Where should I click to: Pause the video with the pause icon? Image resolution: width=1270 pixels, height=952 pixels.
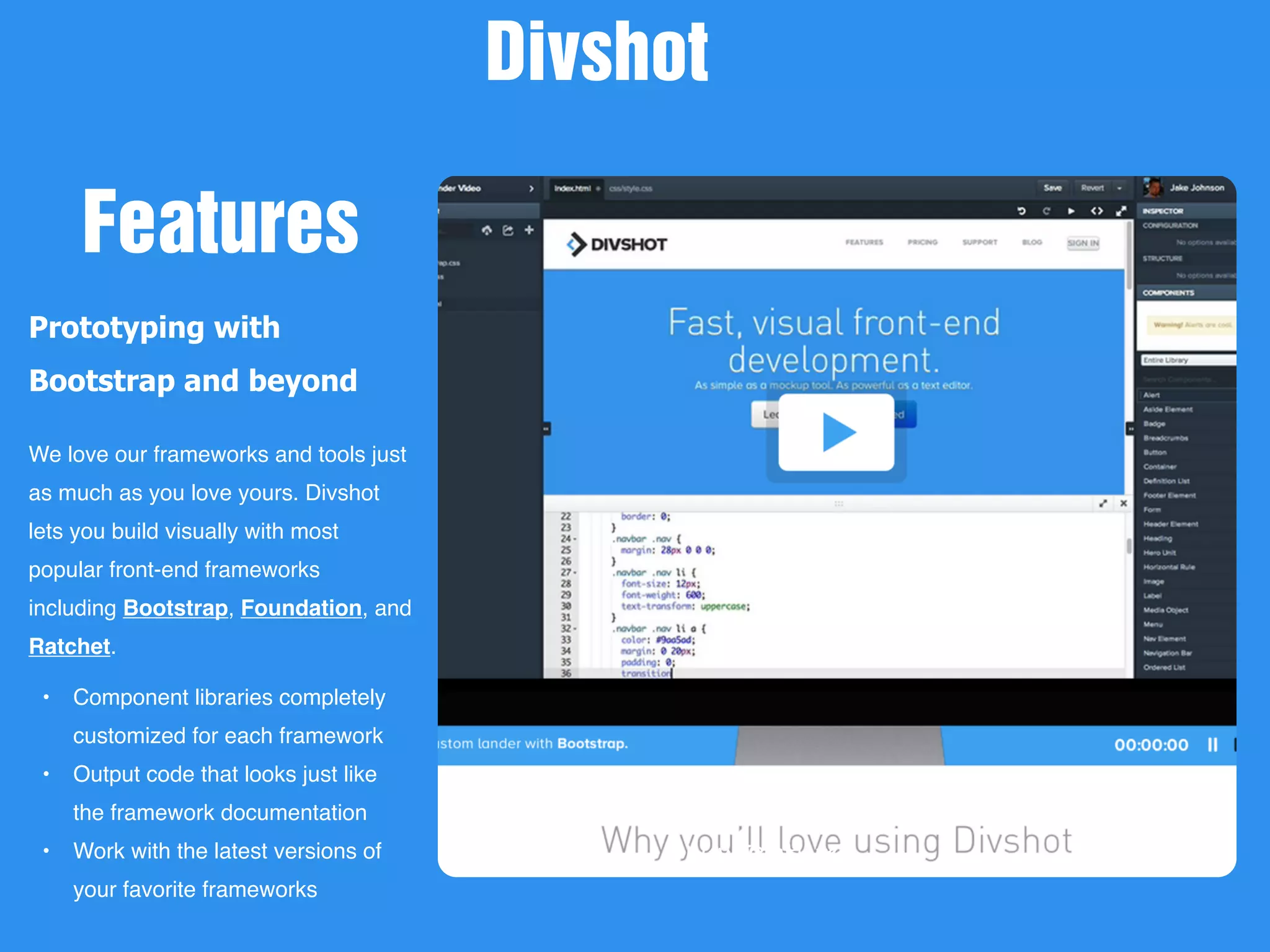click(x=1212, y=744)
